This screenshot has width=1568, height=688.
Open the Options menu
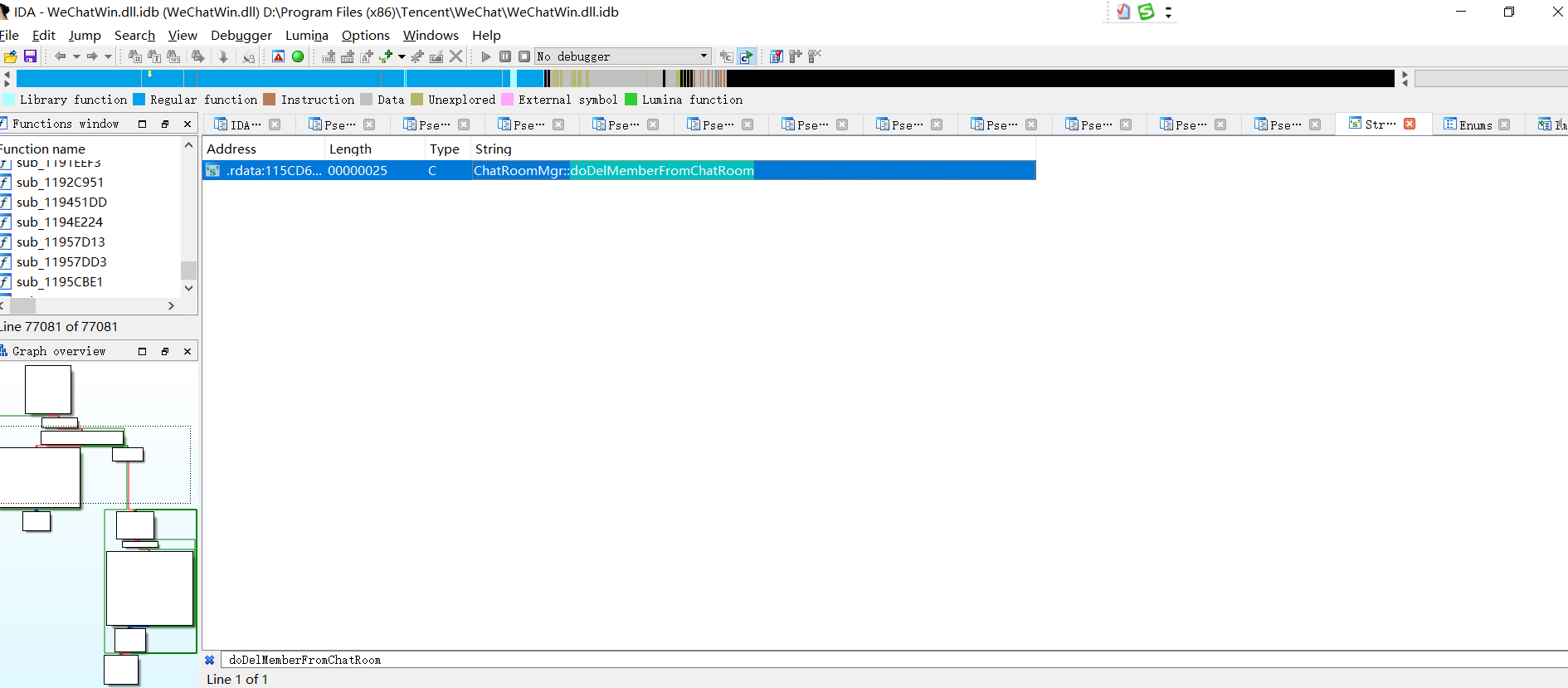click(365, 35)
